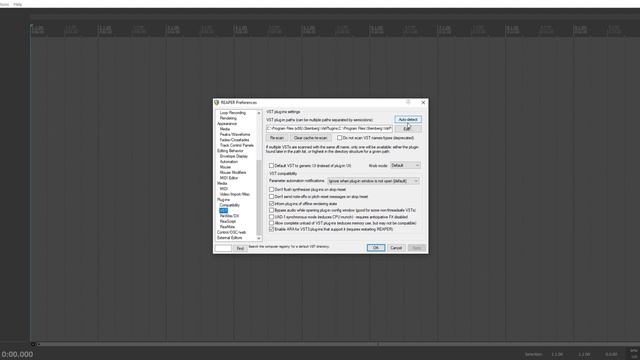Open Automation settings in tree
Image resolution: width=640 pixels, height=360 pixels.
(x=229, y=162)
